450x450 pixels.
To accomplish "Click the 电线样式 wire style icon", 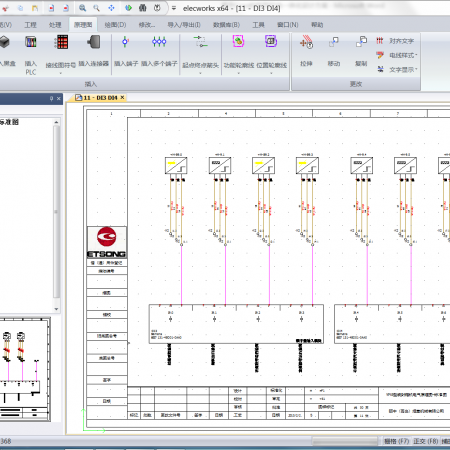I will [x=380, y=55].
